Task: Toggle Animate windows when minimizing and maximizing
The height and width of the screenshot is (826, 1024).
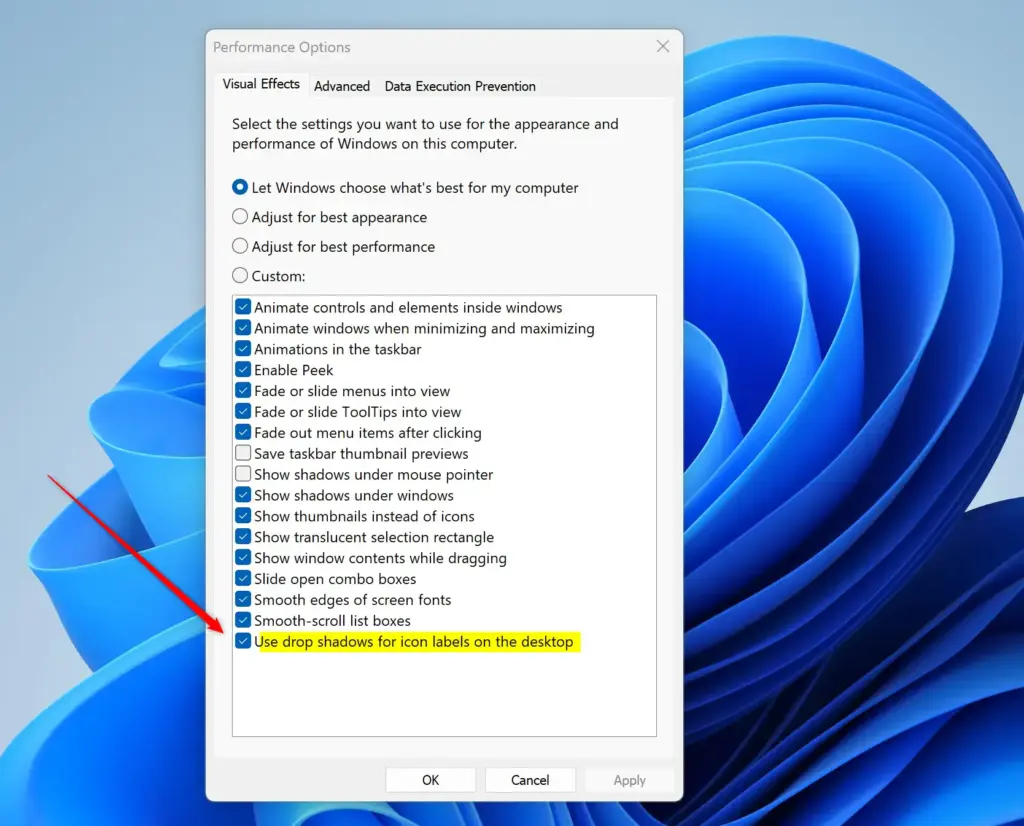Action: click(x=243, y=328)
